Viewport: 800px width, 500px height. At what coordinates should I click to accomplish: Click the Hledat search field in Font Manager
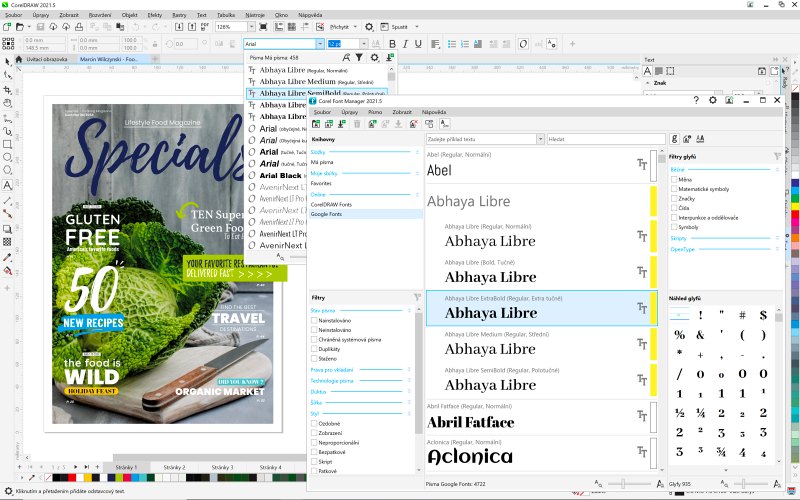[x=606, y=139]
